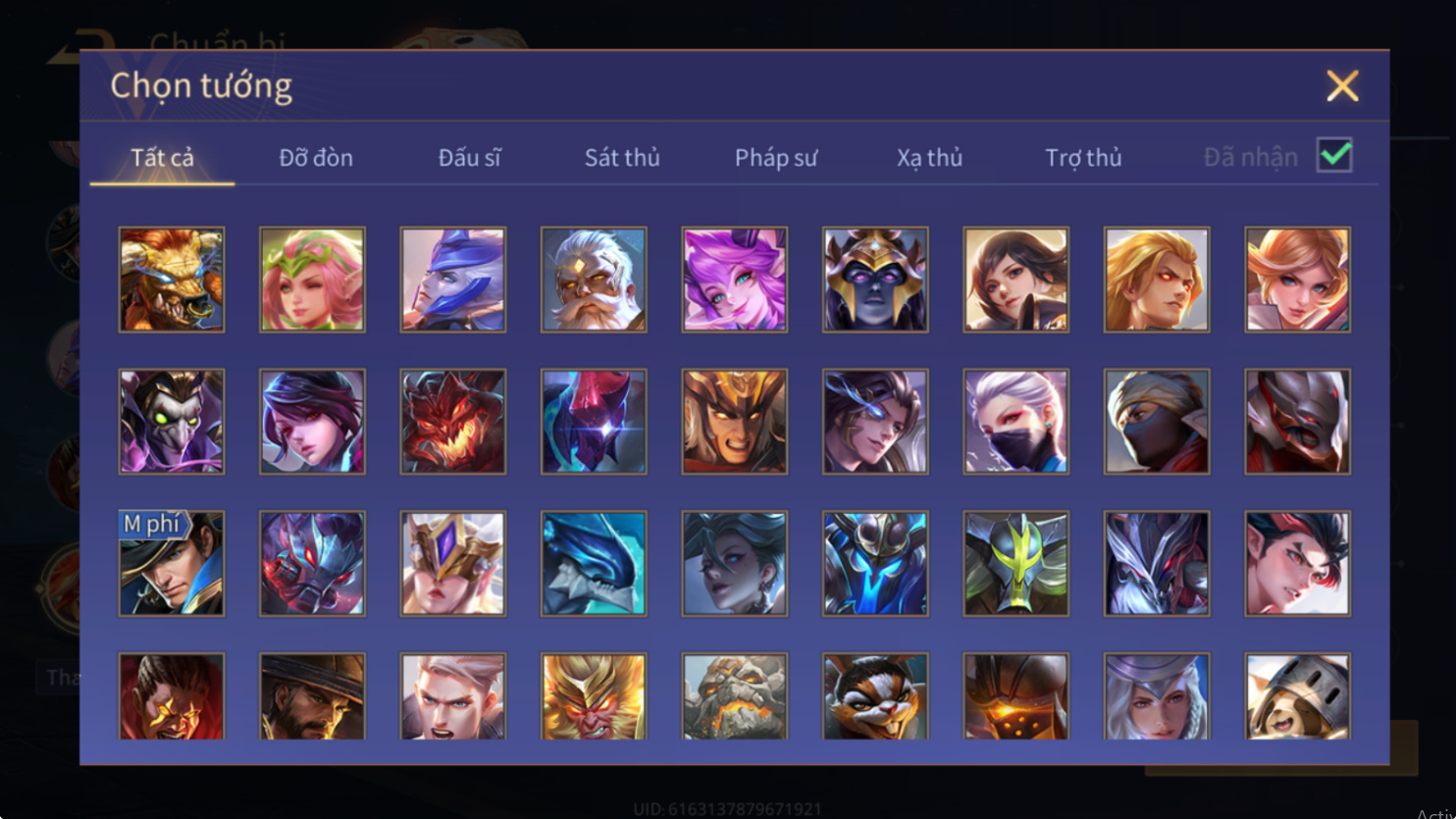This screenshot has width=1456, height=819.
Task: Select the orange bull-headed hero portrait
Action: (172, 280)
